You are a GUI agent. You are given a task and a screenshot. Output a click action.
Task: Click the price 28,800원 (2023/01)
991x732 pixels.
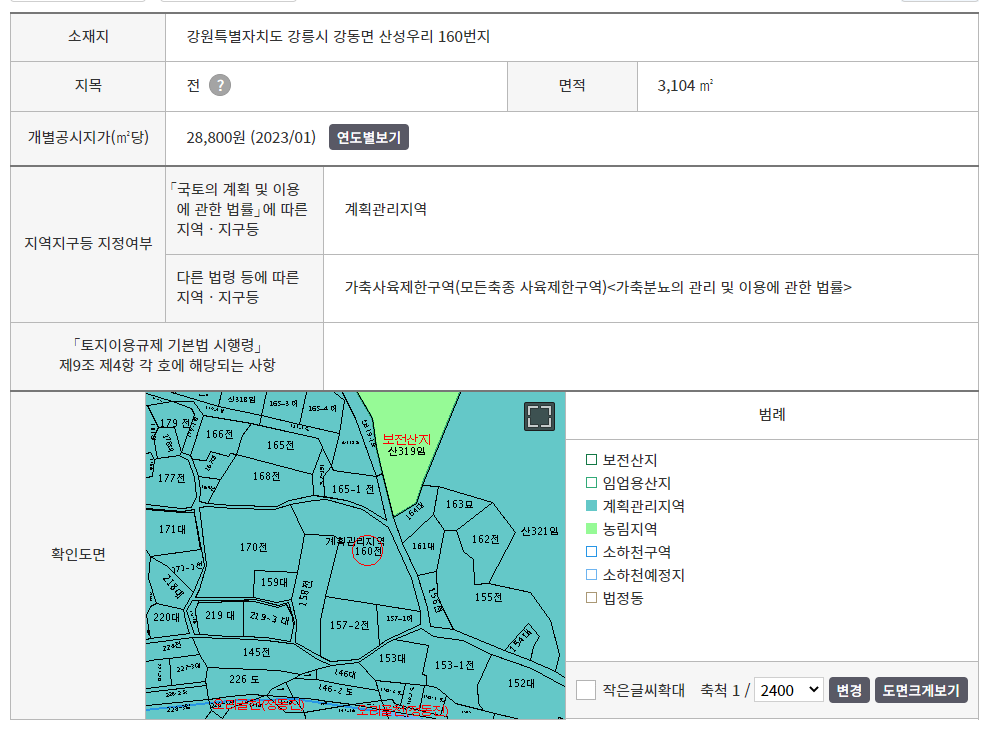251,137
